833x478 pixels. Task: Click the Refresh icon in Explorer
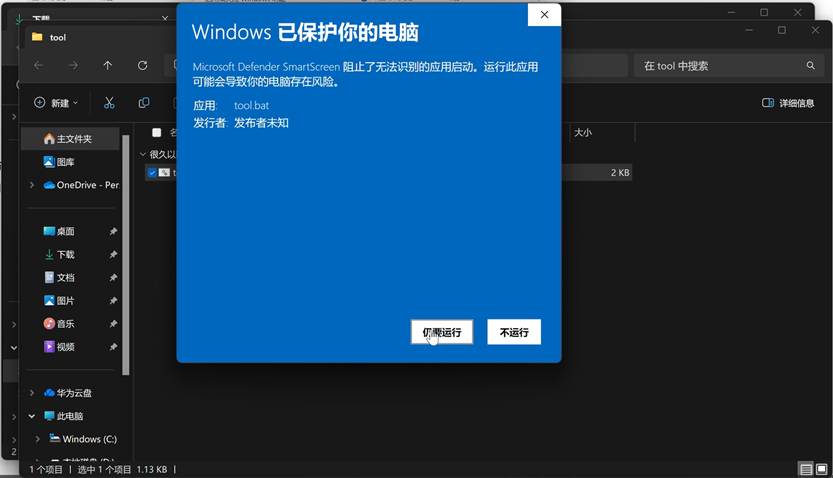tap(142, 66)
